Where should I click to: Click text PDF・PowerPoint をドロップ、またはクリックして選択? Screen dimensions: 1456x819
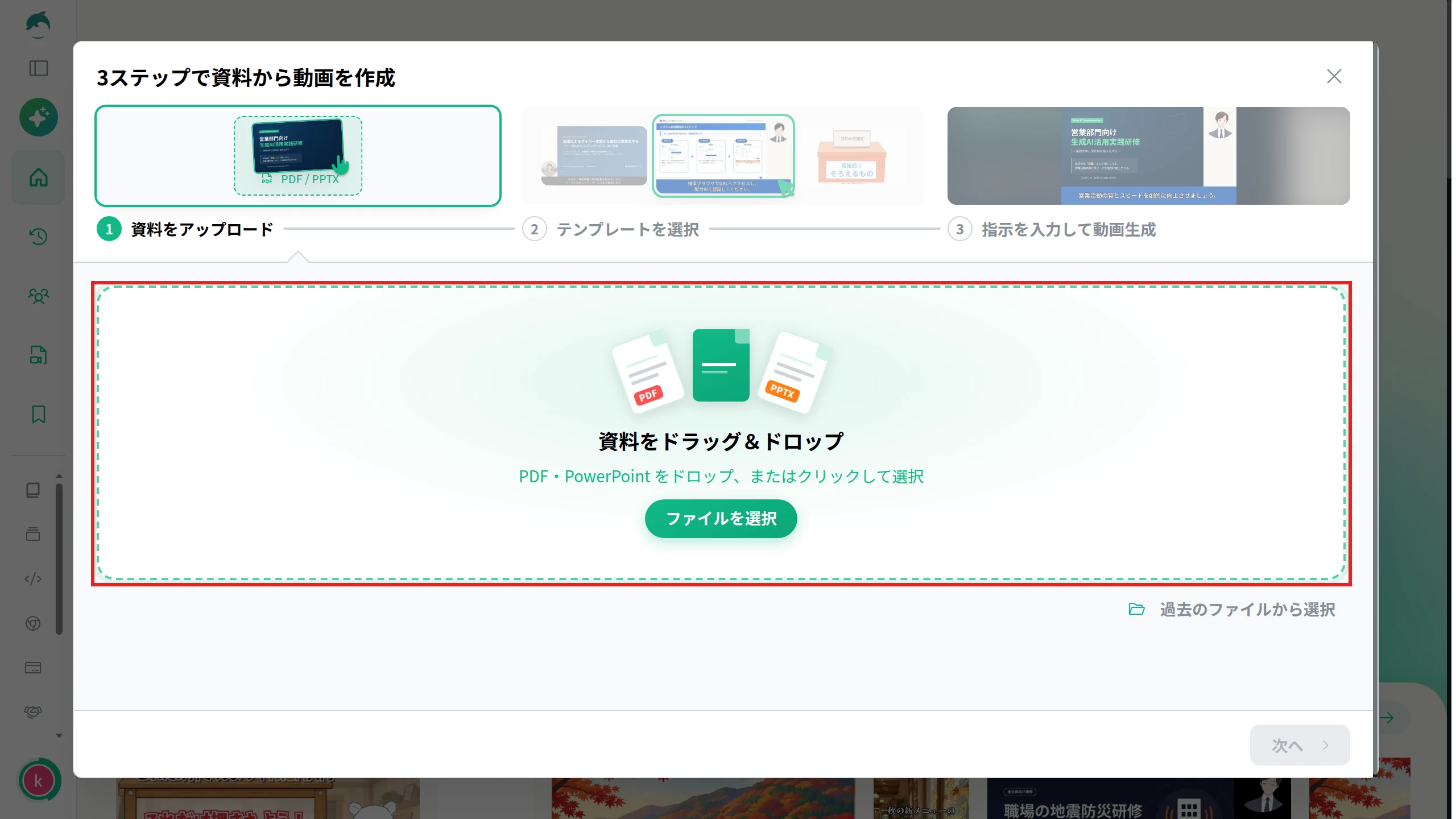click(x=721, y=477)
